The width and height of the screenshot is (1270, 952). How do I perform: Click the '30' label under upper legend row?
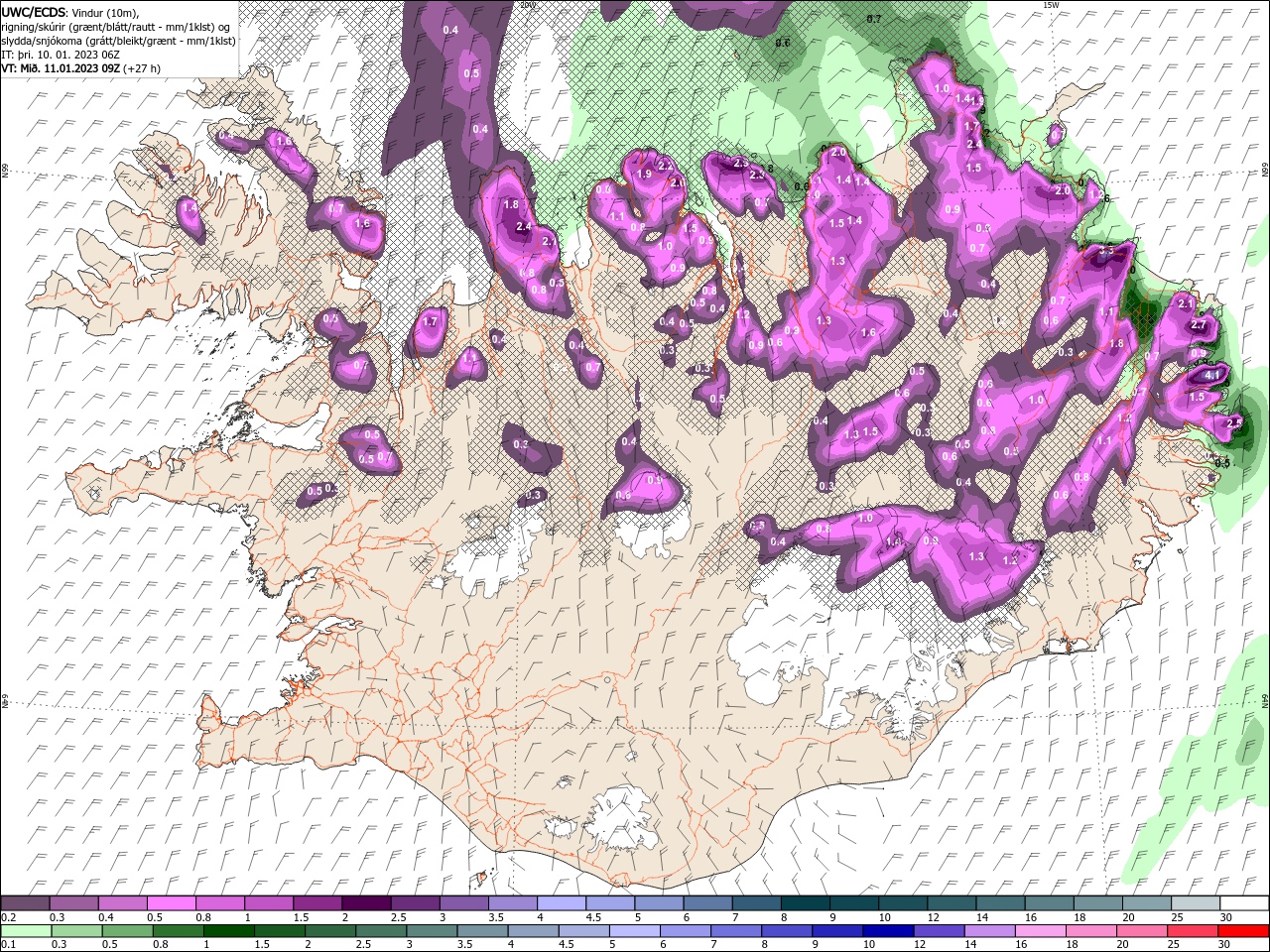click(1226, 917)
